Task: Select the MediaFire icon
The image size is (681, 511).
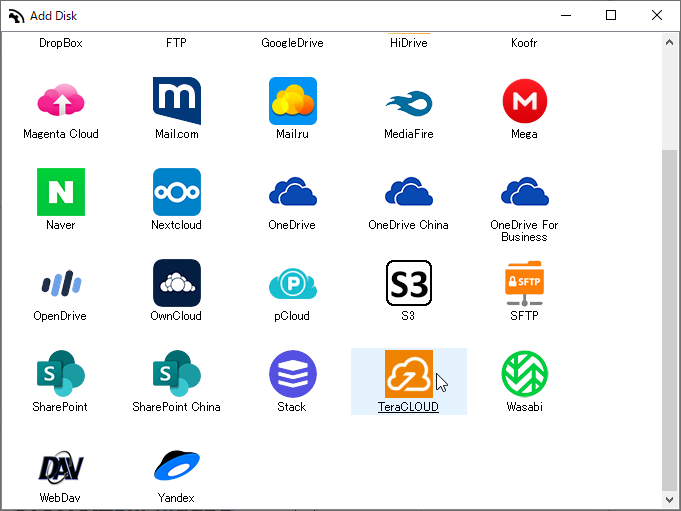Action: (408, 101)
